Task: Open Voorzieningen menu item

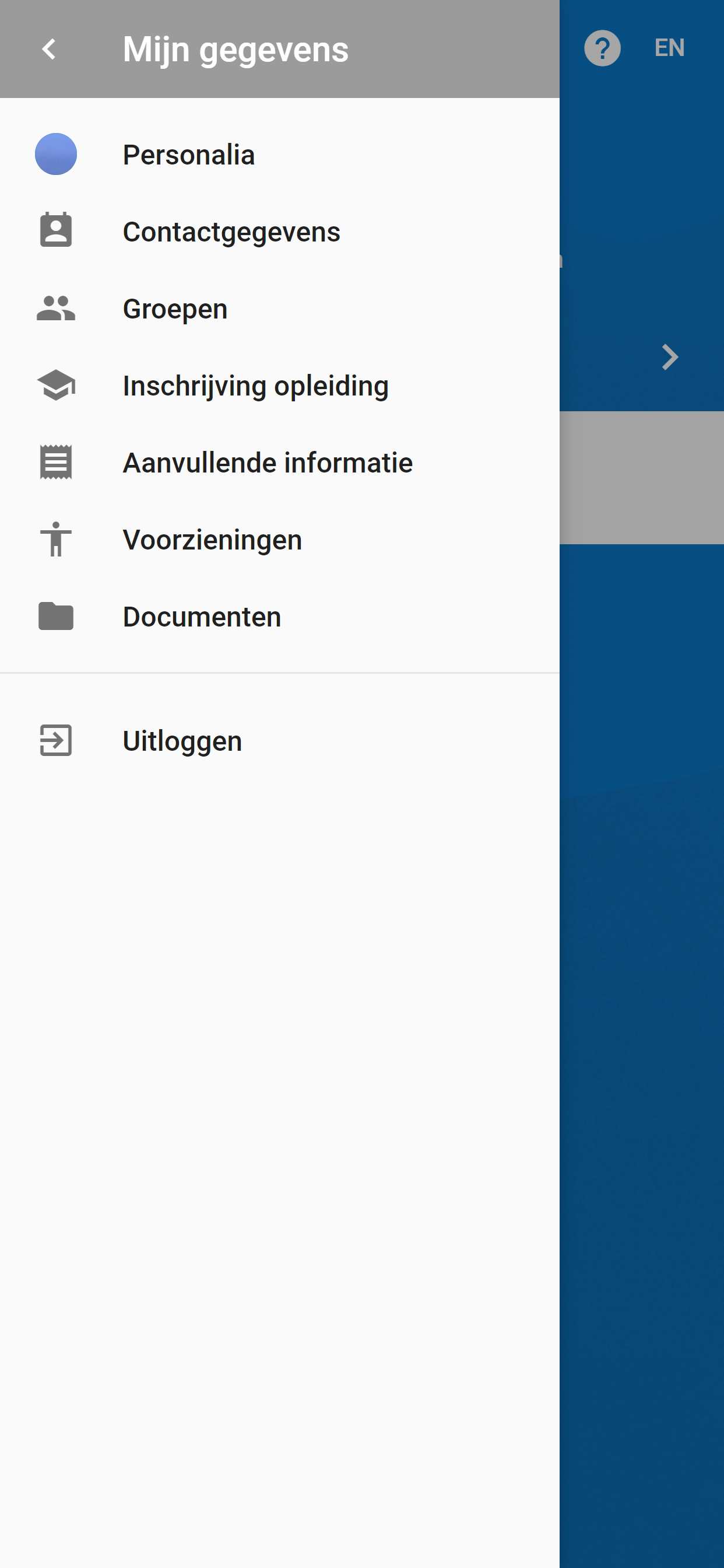Action: click(280, 540)
